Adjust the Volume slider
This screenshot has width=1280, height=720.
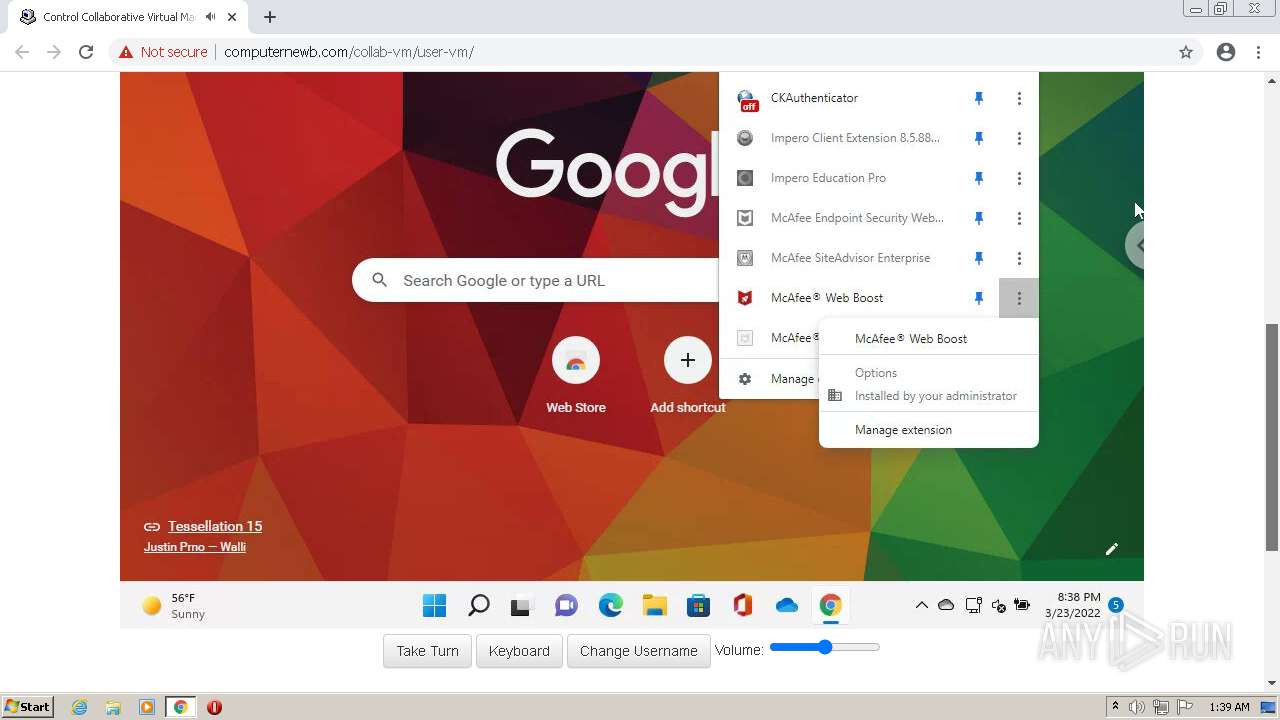pos(825,647)
